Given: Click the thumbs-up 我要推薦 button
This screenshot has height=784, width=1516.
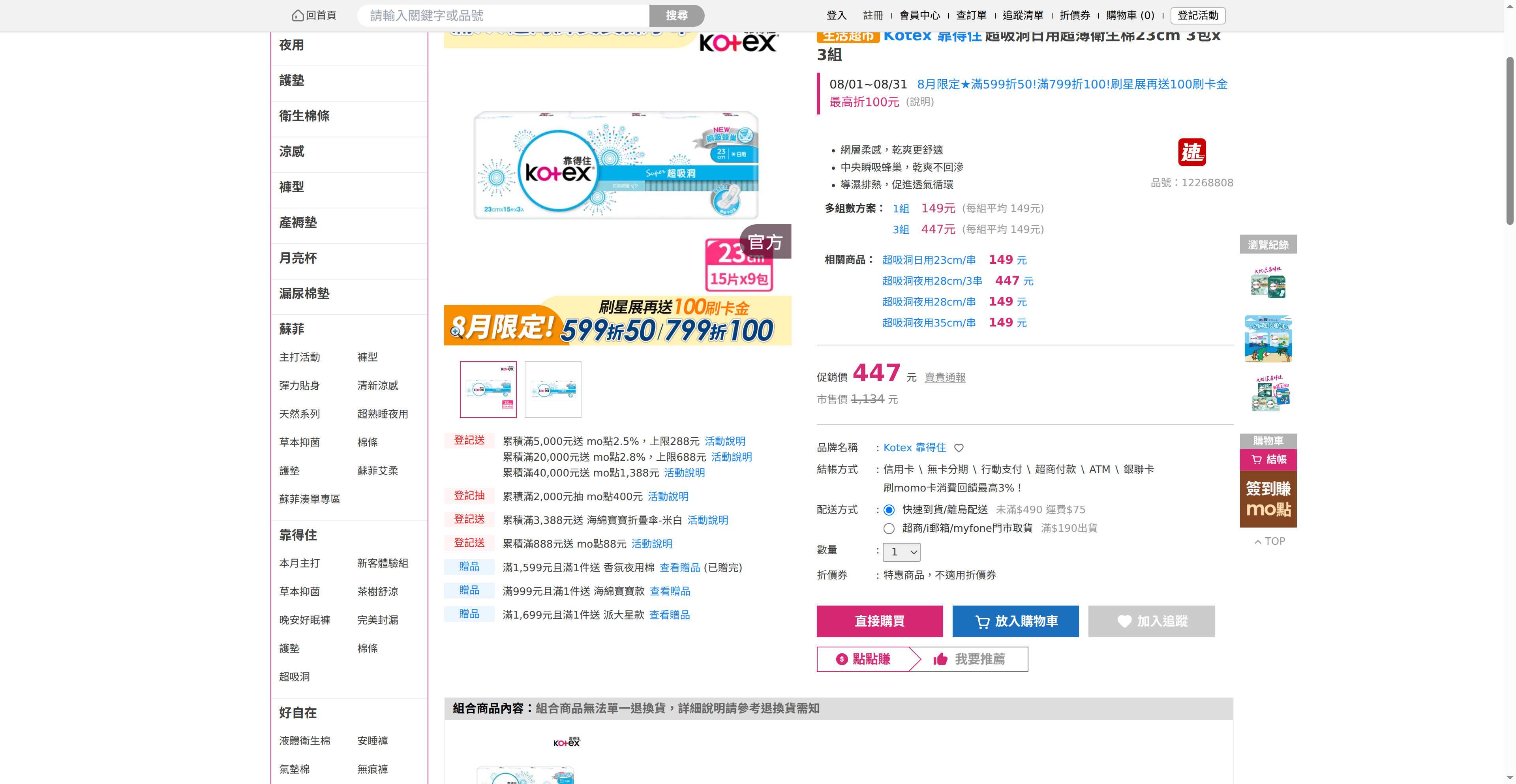Looking at the screenshot, I should pyautogui.click(x=969, y=659).
